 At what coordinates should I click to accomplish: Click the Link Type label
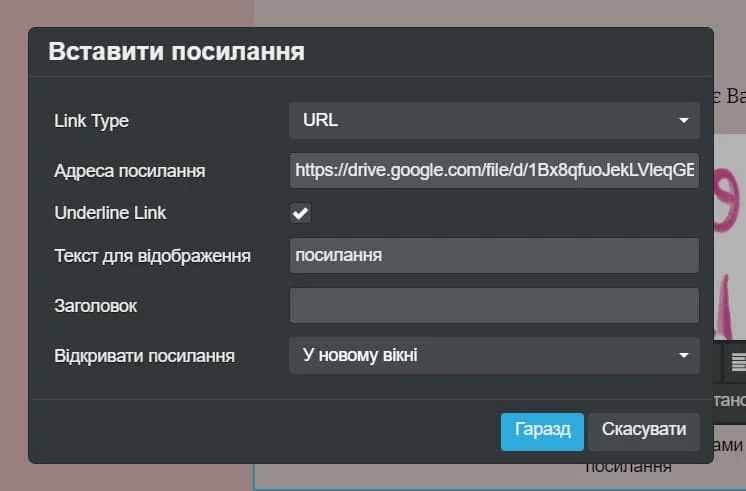coord(91,121)
